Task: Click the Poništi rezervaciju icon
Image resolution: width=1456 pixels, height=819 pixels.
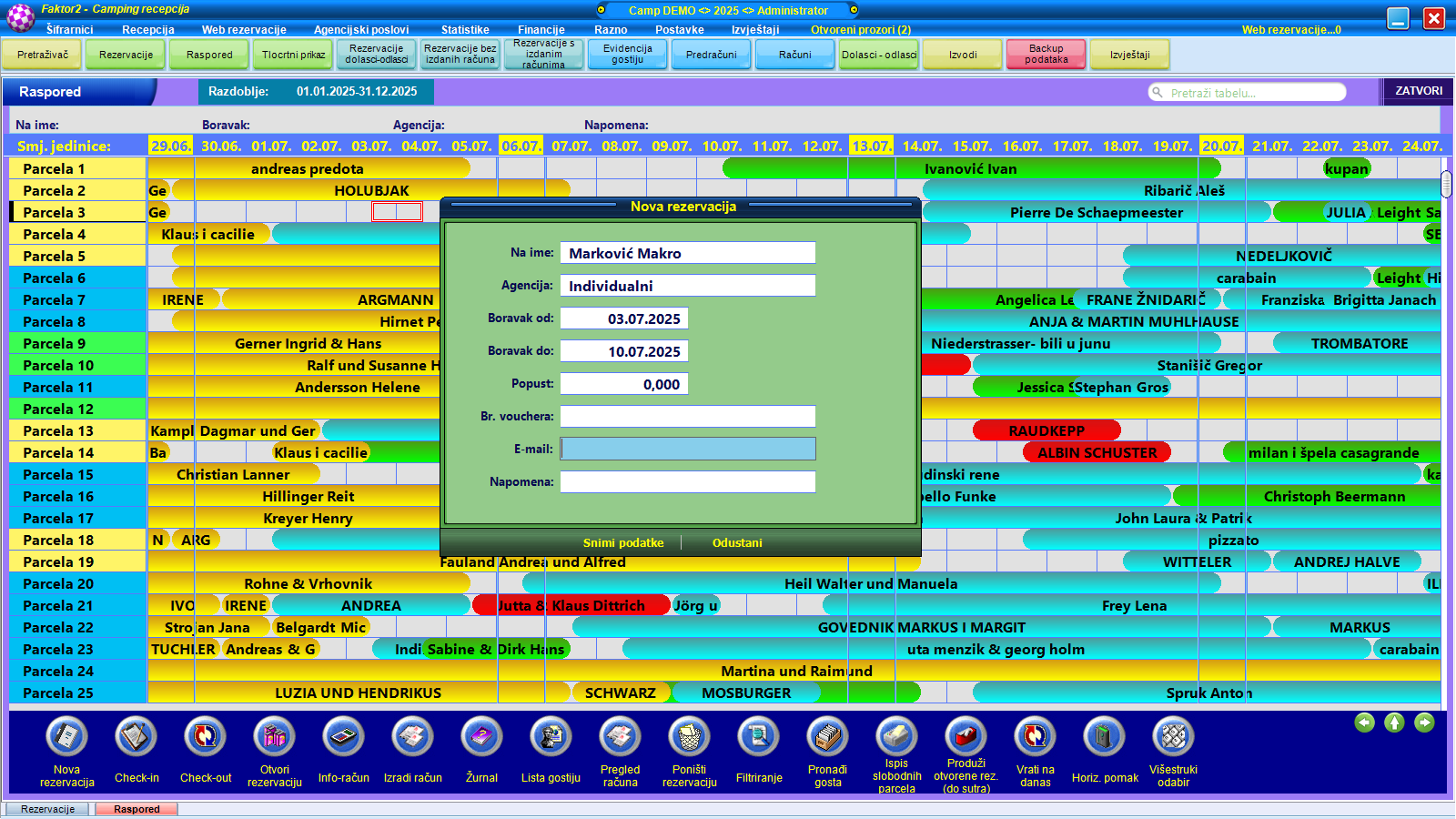Action: click(x=689, y=737)
